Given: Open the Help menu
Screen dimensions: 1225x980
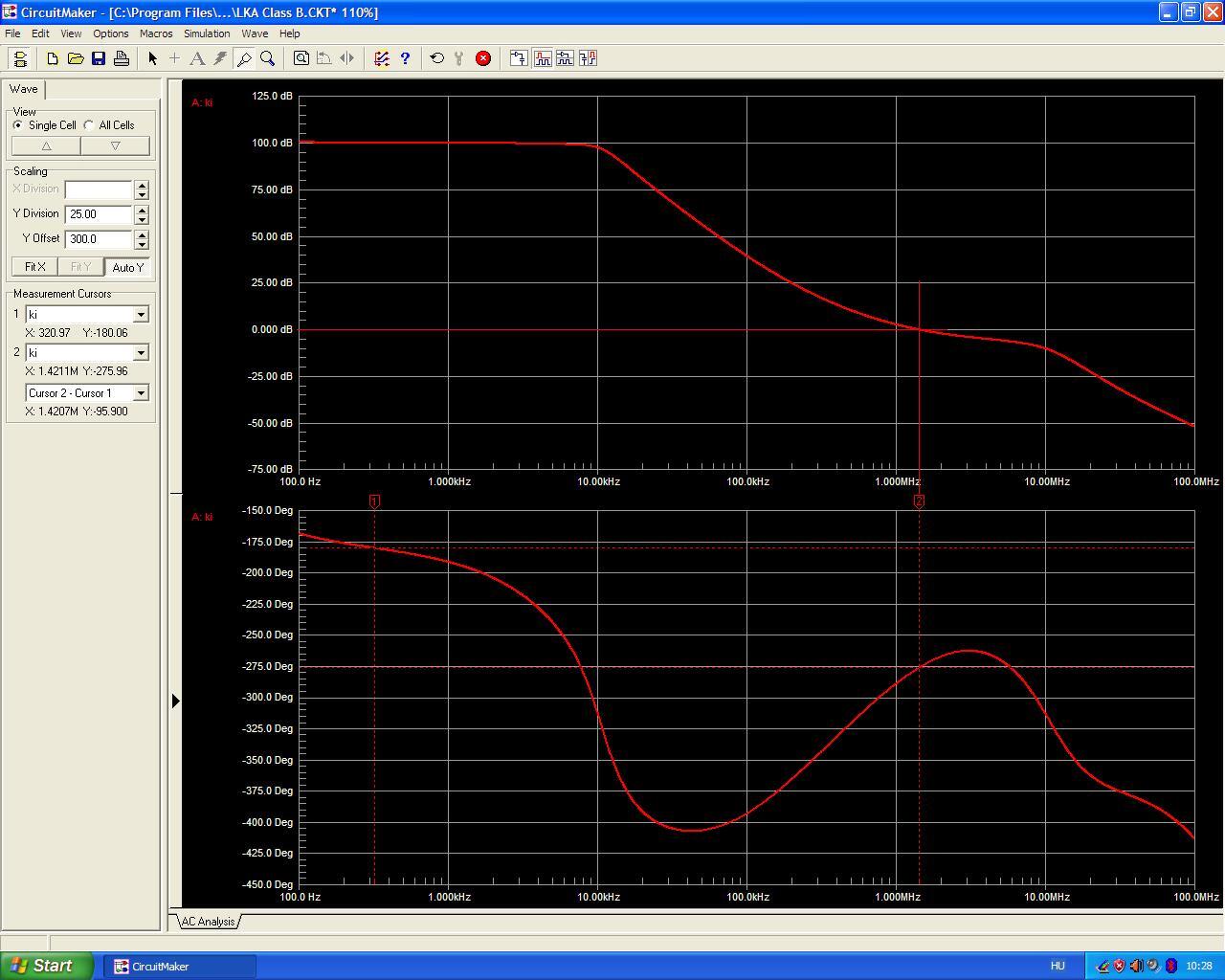Looking at the screenshot, I should (x=289, y=33).
